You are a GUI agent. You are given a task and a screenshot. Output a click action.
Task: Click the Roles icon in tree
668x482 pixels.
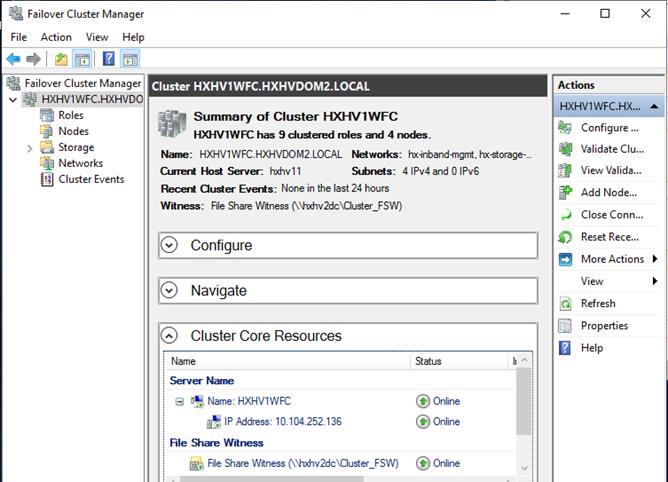point(47,115)
